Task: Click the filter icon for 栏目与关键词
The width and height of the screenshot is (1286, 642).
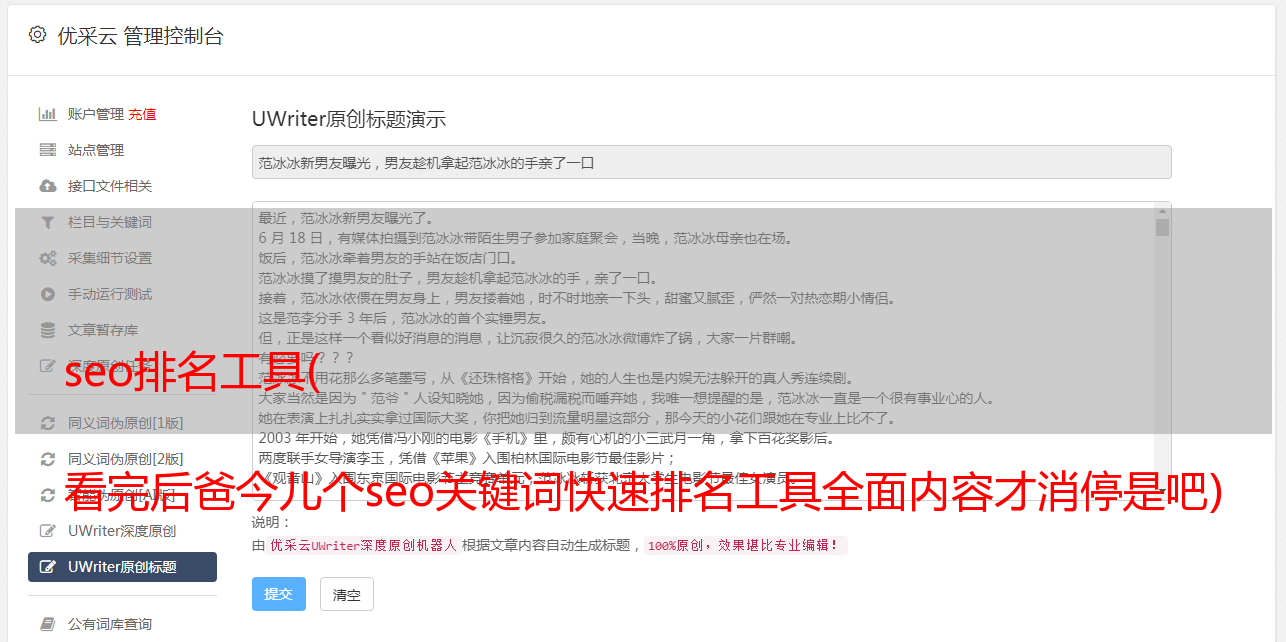Action: pyautogui.click(x=47, y=222)
